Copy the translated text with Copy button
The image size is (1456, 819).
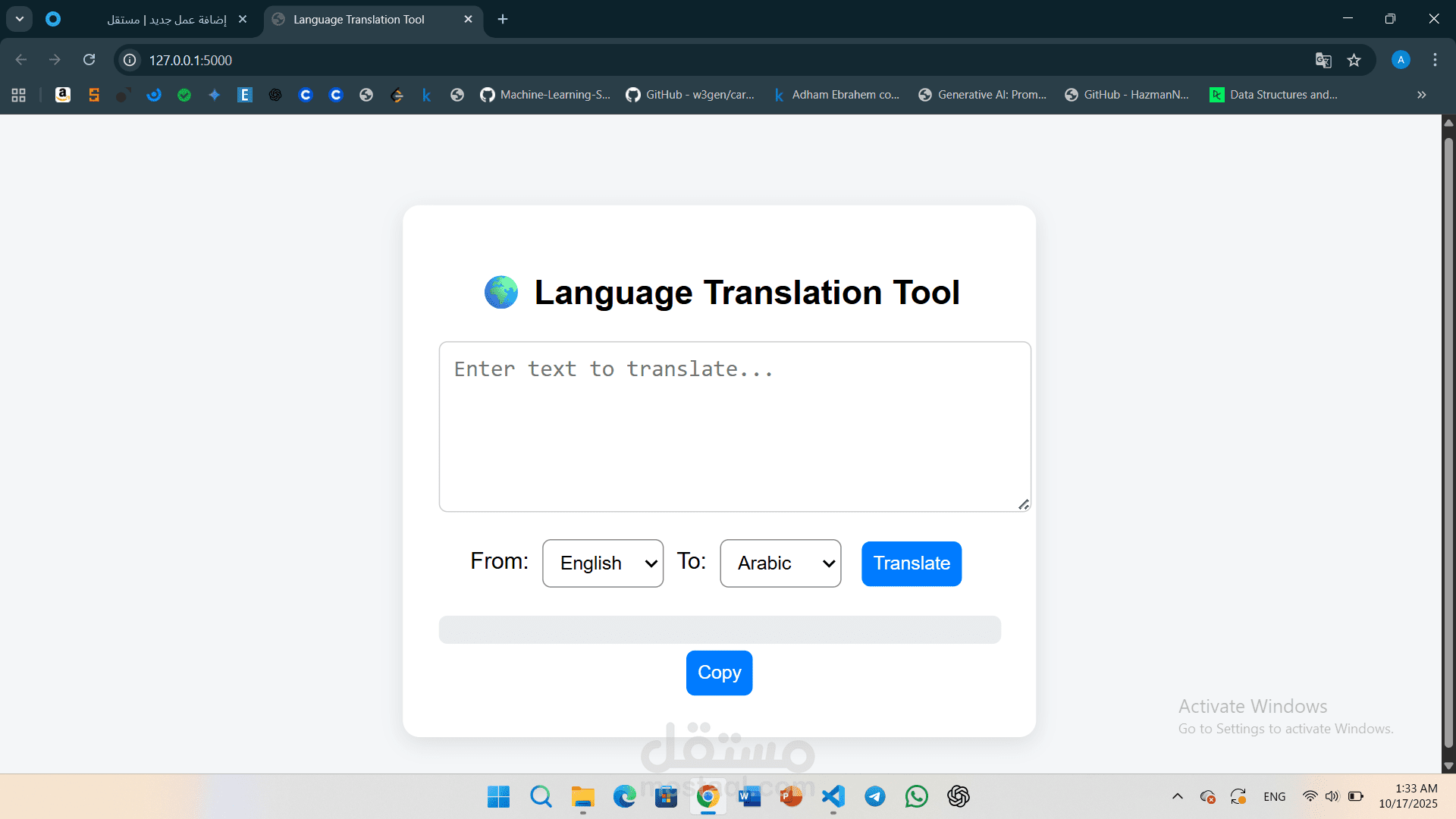coord(719,673)
